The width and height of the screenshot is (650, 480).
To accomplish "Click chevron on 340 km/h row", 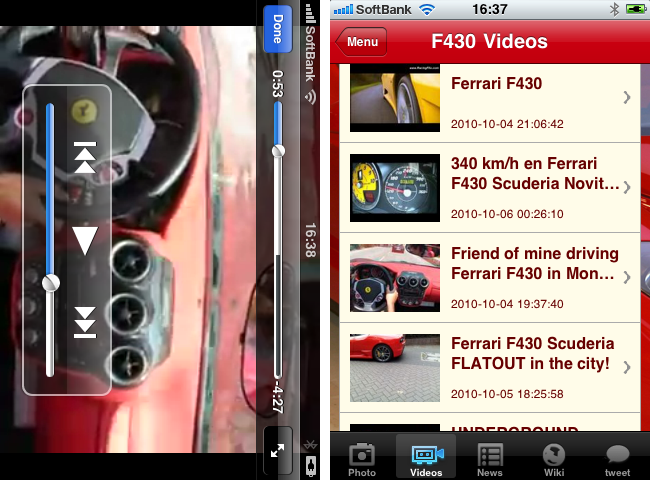I will [x=627, y=187].
